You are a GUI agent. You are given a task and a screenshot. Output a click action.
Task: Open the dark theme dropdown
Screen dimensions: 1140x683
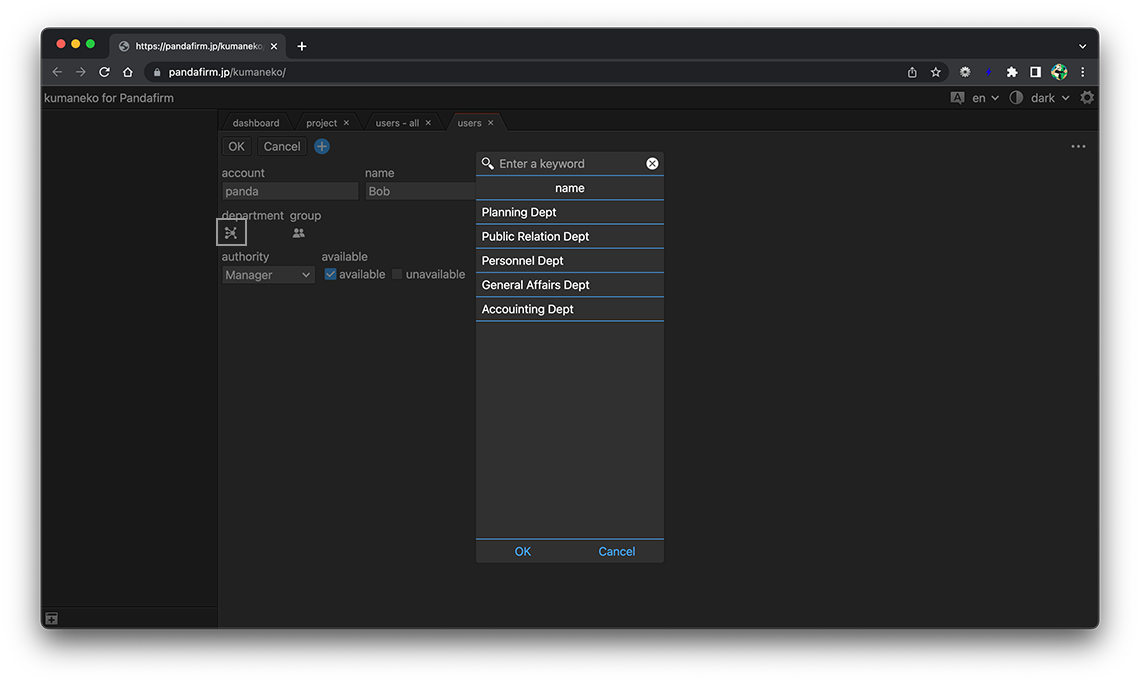point(1049,98)
